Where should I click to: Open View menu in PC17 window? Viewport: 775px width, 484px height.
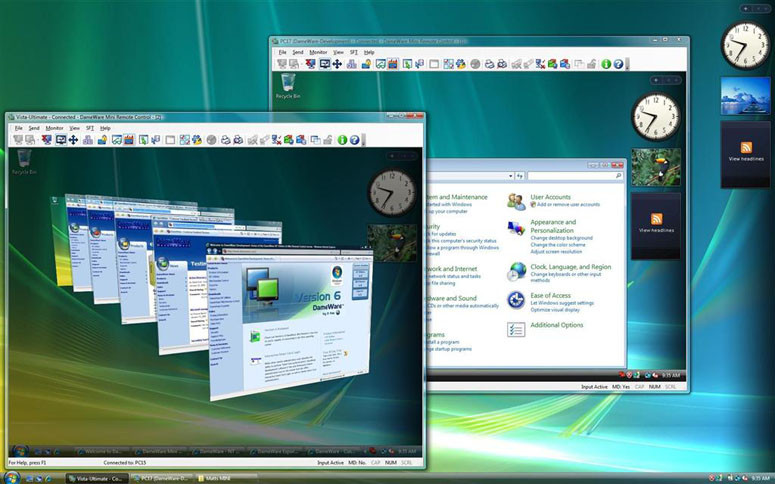pos(338,52)
